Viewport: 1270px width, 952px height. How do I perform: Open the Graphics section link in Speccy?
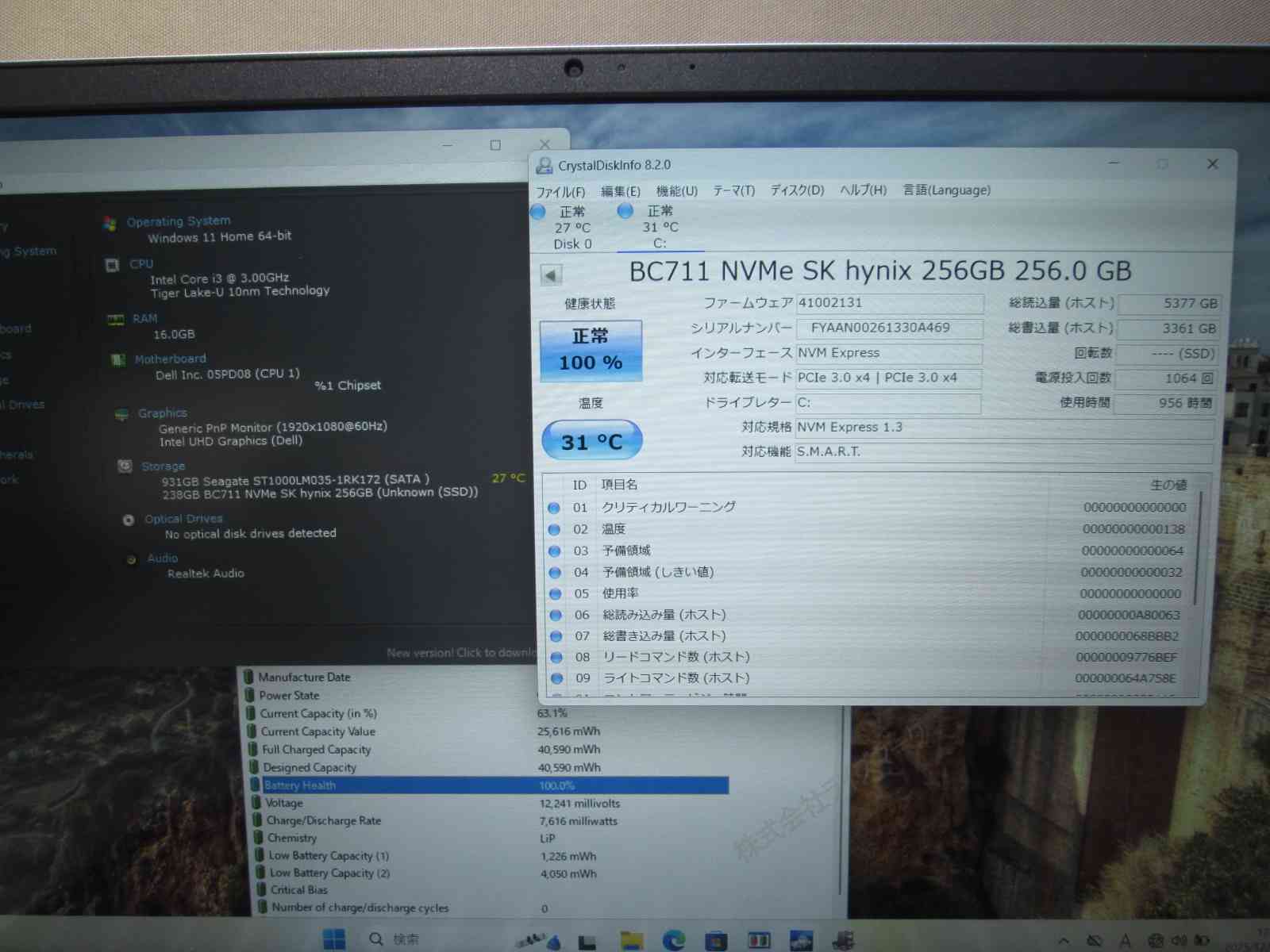(162, 413)
